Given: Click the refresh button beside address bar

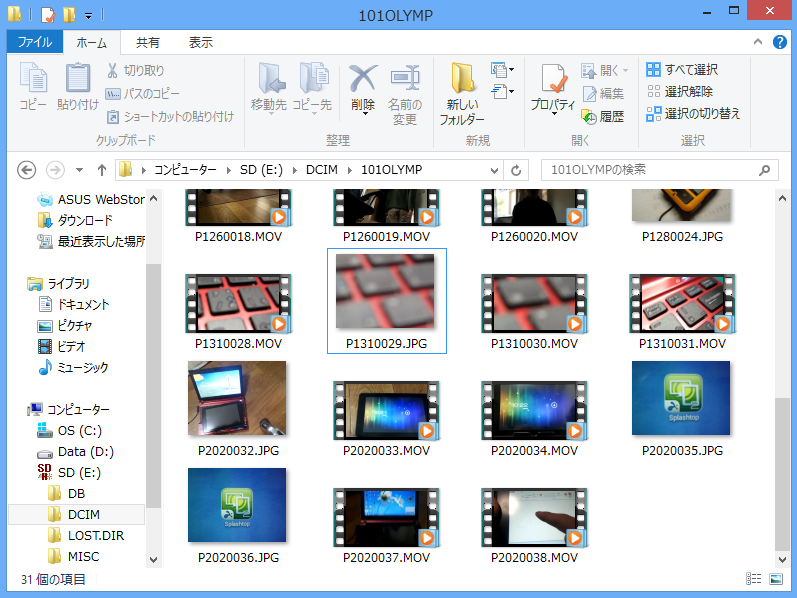Looking at the screenshot, I should (x=516, y=169).
